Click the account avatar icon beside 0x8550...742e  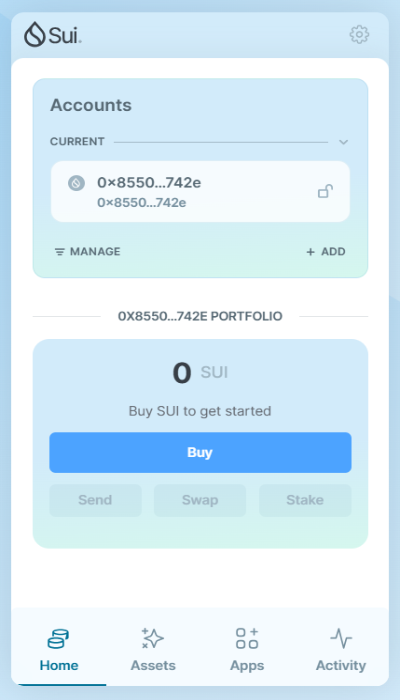coord(76,183)
